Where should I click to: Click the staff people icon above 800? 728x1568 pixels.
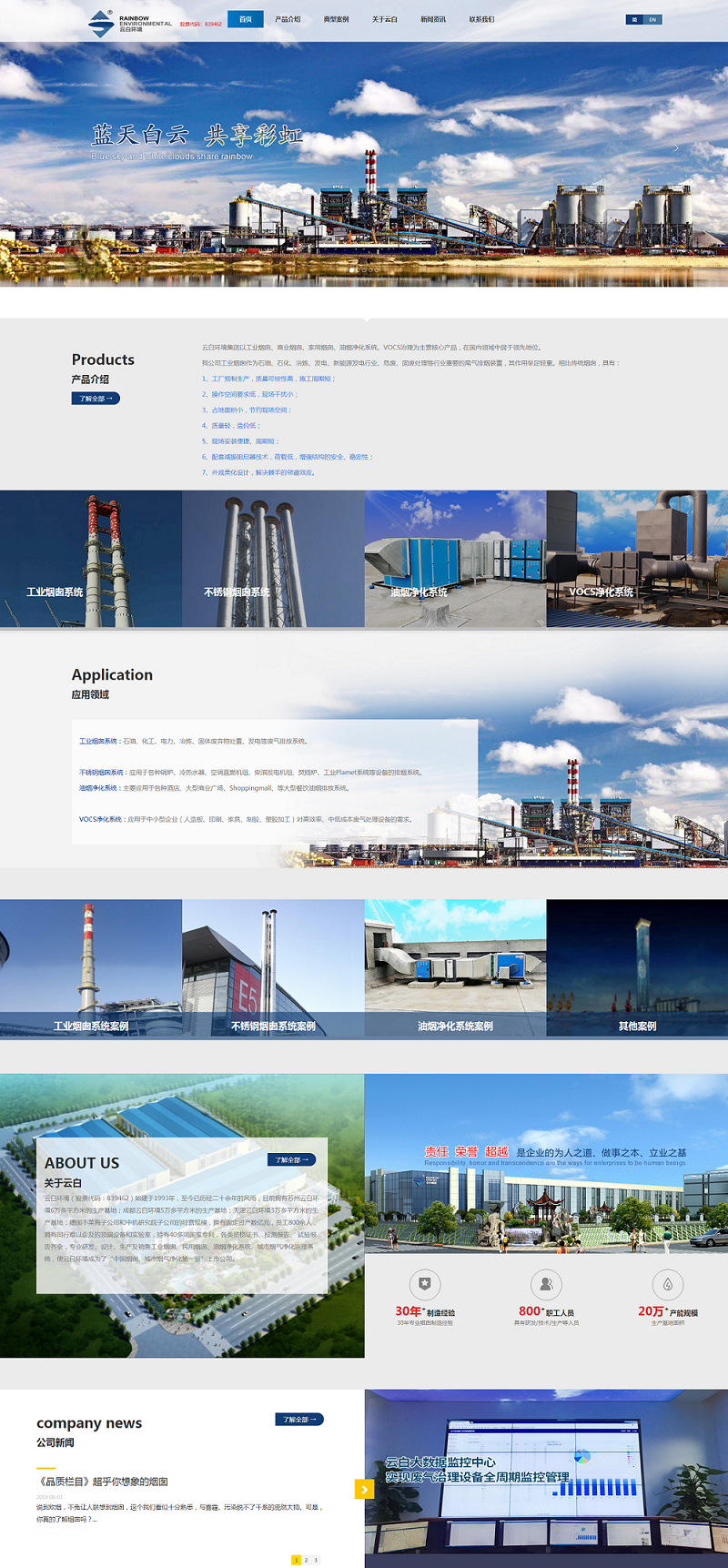[x=546, y=1284]
